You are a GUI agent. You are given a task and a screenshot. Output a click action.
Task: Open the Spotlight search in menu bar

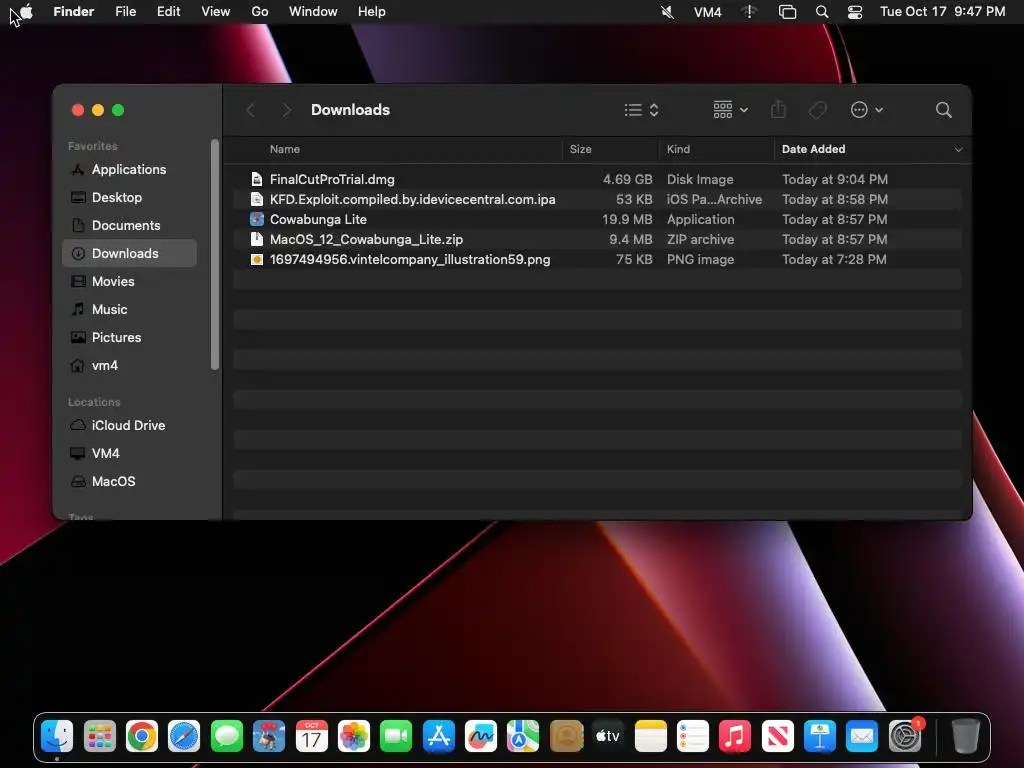[x=822, y=12]
